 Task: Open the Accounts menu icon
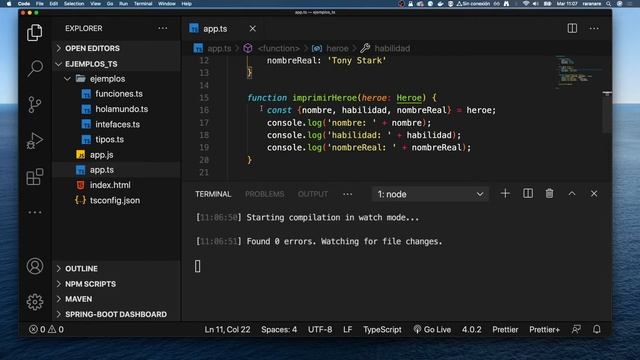35,266
